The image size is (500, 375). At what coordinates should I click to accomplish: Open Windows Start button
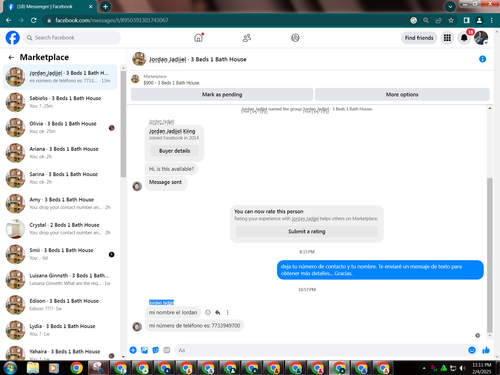(10, 368)
